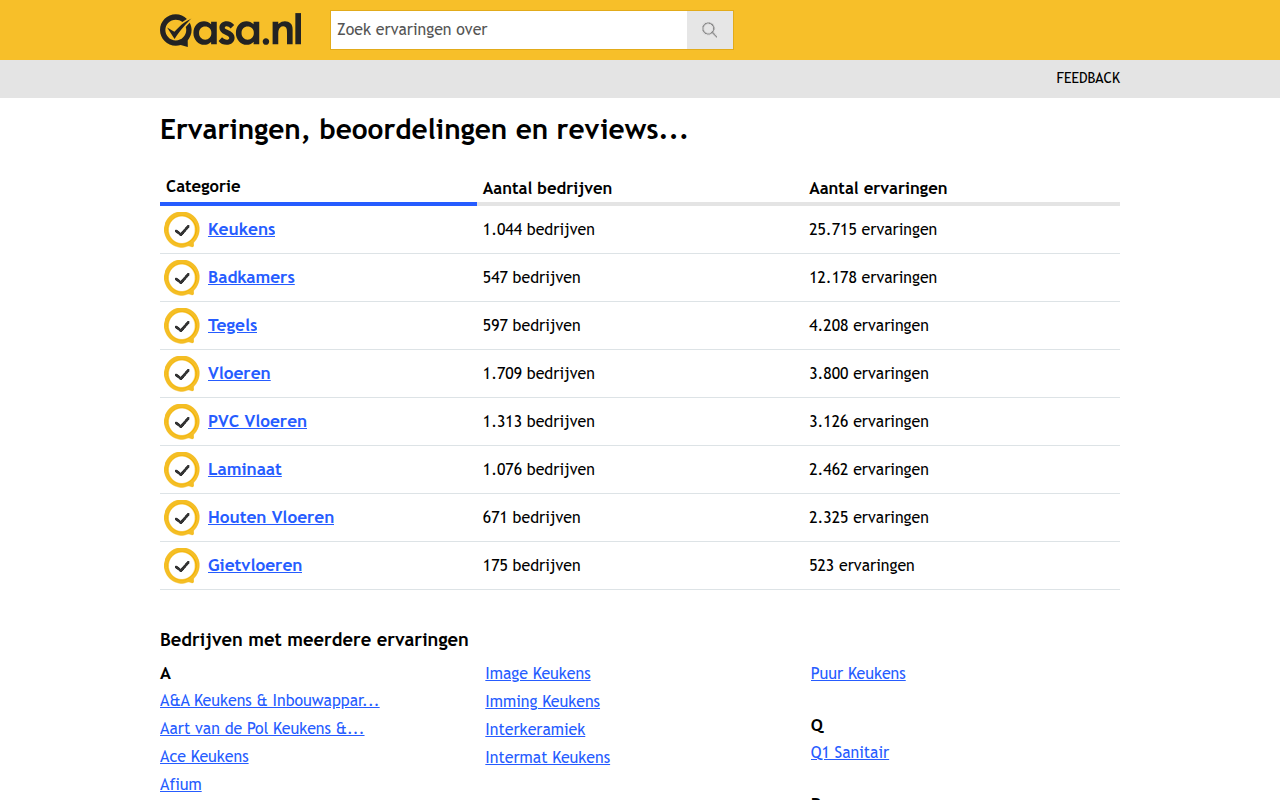This screenshot has width=1280, height=800.
Task: Click the checkmark icon beside Tegels
Action: 181,326
